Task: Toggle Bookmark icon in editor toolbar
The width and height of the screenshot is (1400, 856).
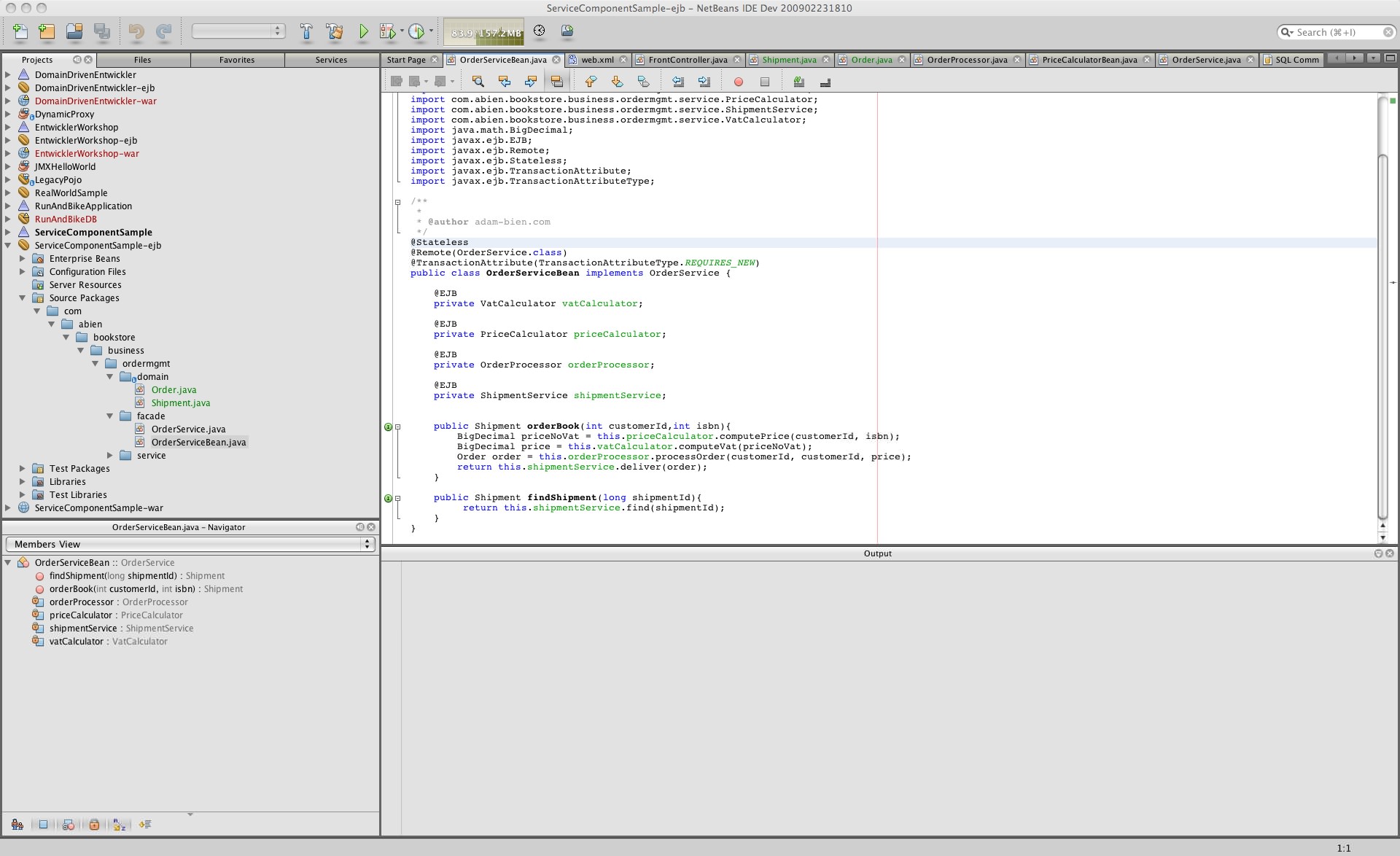Action: [643, 82]
